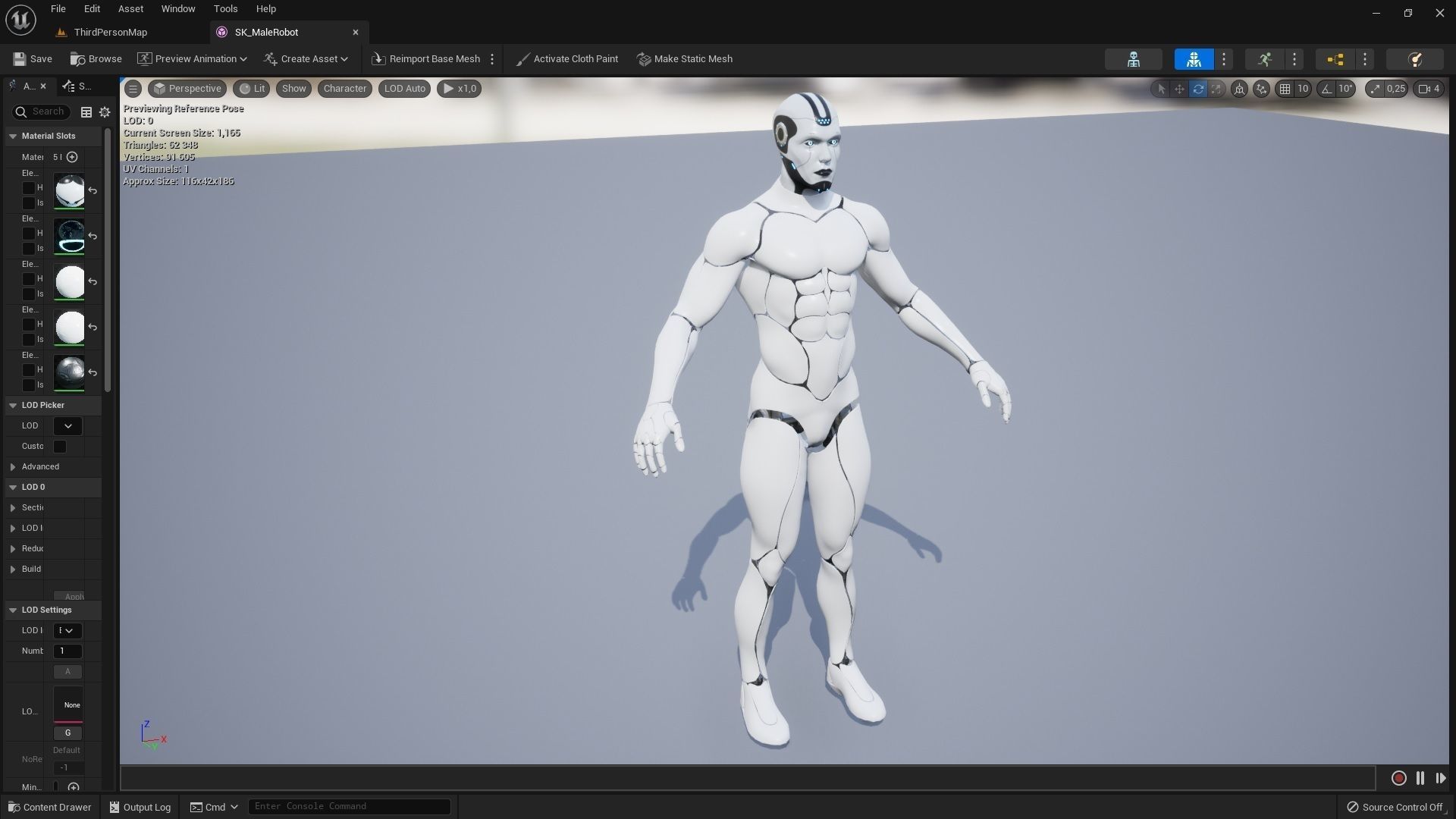Open the Character options button
The image size is (1456, 819).
[x=345, y=89]
